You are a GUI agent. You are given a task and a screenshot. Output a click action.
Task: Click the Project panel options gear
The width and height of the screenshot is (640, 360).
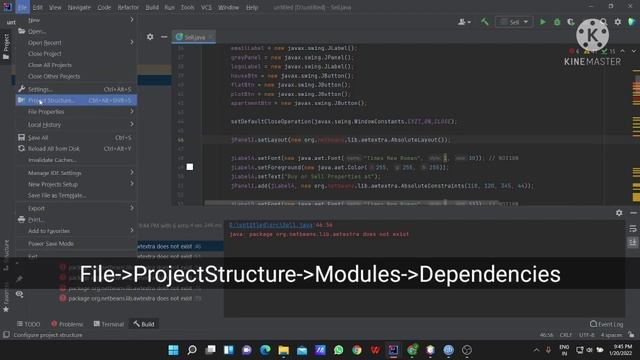[x=150, y=37]
